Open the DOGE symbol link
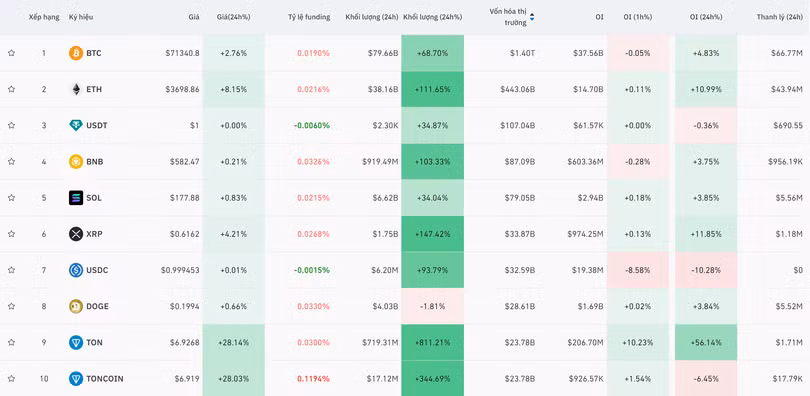Screen dimensions: 810x396 [97, 306]
